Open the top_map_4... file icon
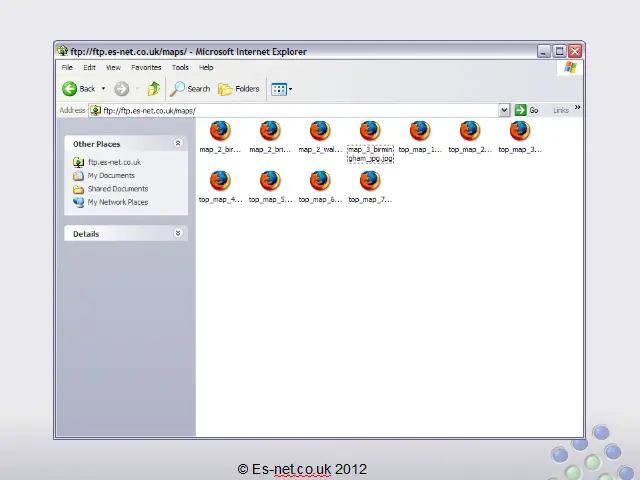This screenshot has width=640, height=480. pos(220,181)
